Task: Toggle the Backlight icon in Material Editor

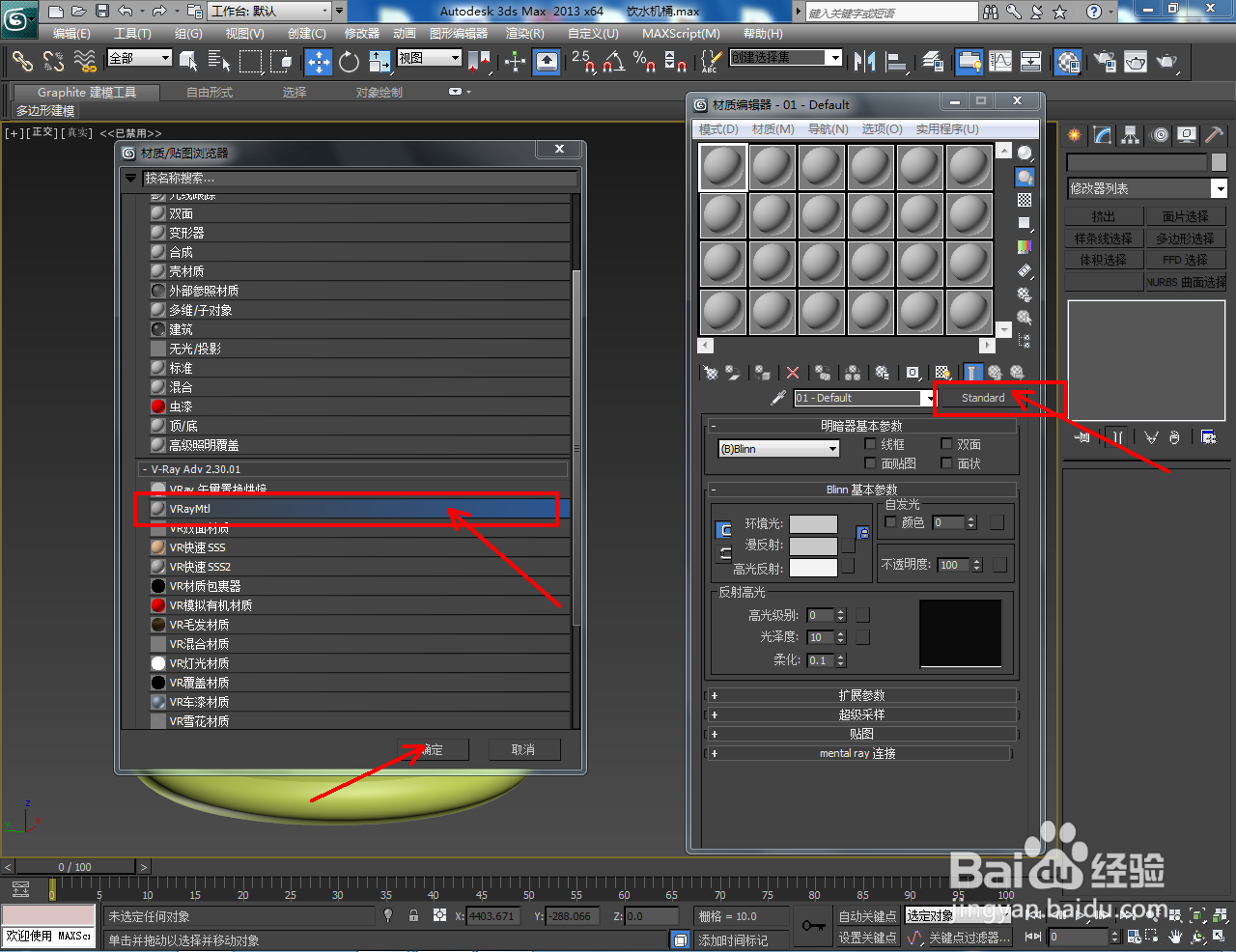Action: pos(1025,177)
